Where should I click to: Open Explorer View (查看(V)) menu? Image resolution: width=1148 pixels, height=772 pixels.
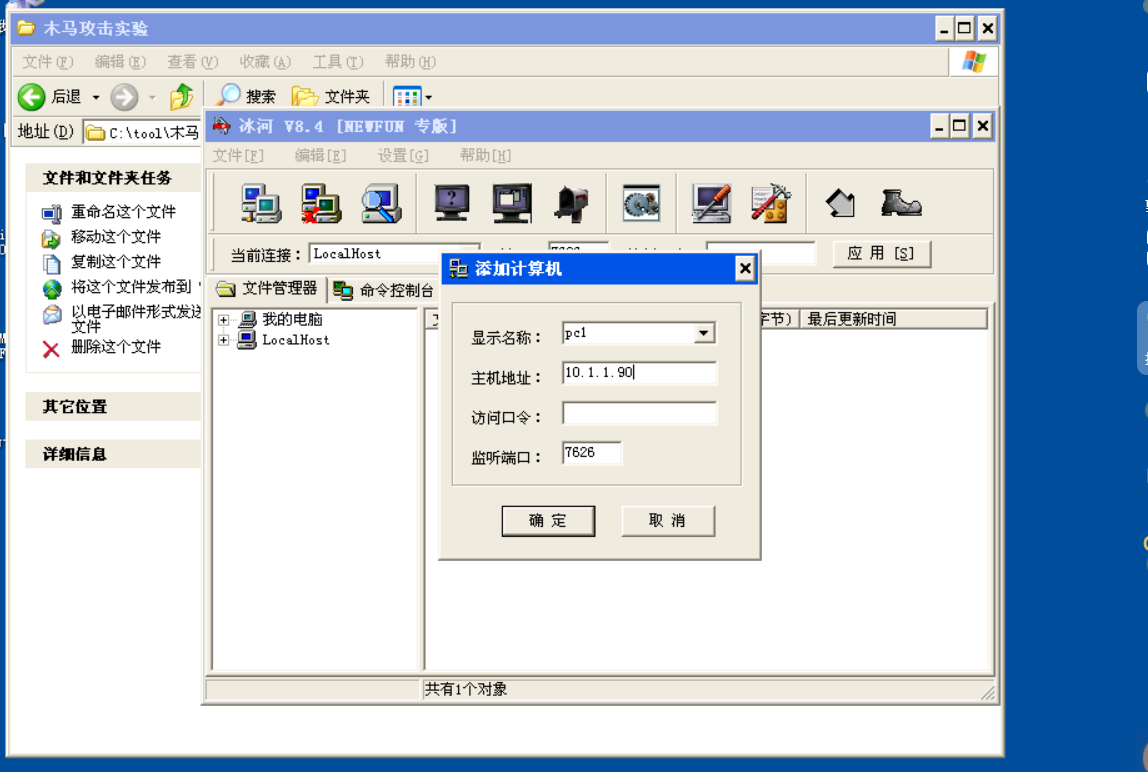[193, 62]
